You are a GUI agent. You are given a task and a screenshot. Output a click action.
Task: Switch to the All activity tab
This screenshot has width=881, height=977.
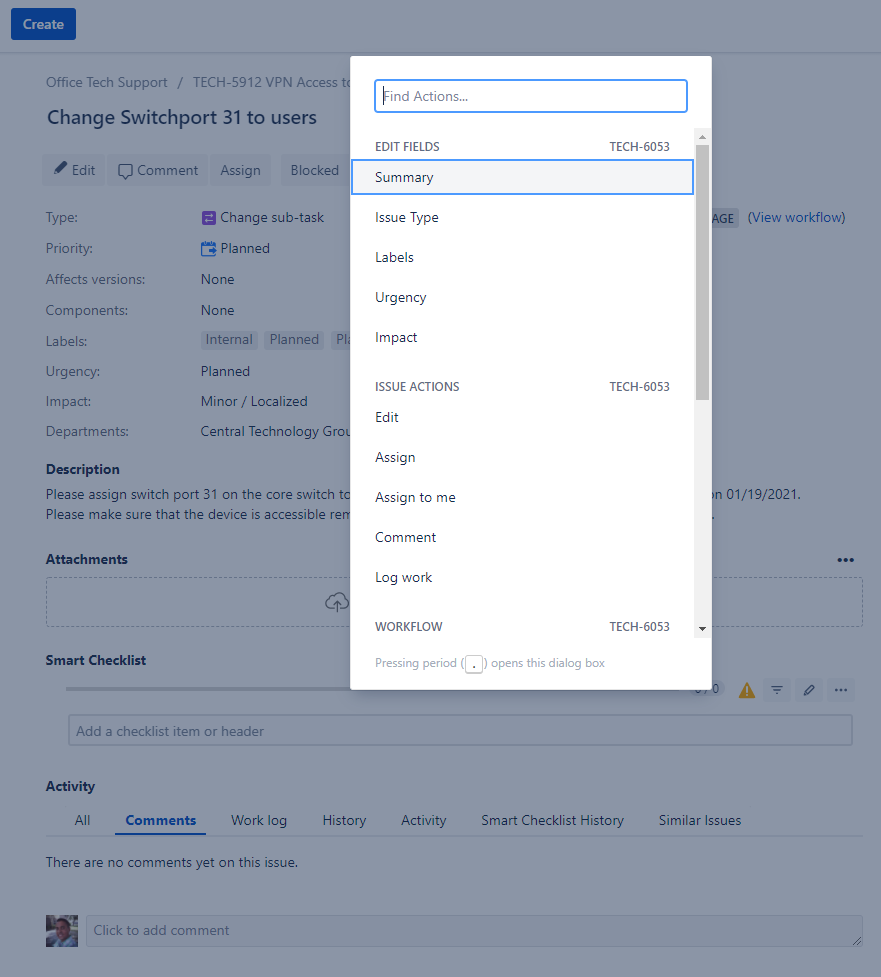82,820
